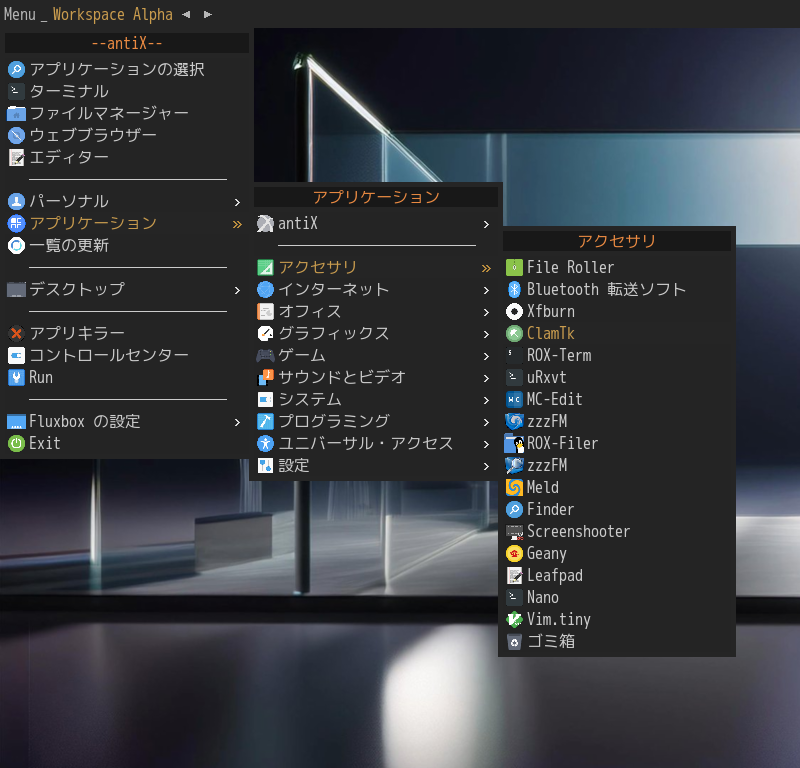Click the ゴミ箱 trash icon
The image size is (800, 768).
(x=514, y=642)
